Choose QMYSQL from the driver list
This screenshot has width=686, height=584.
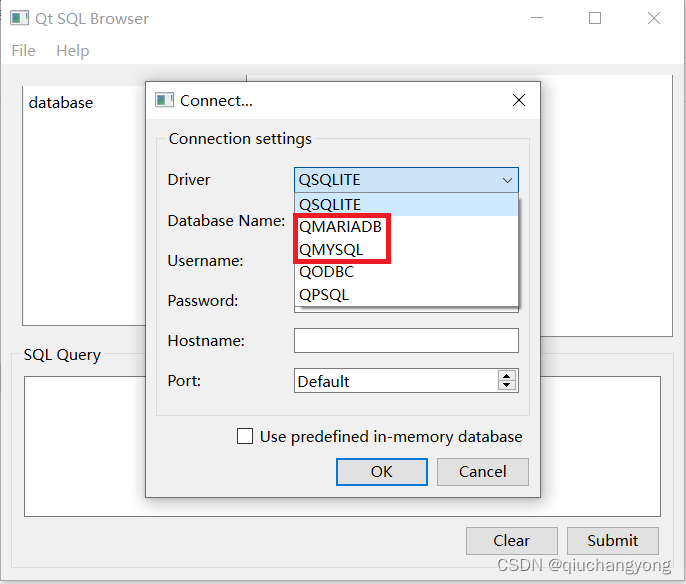(x=406, y=250)
